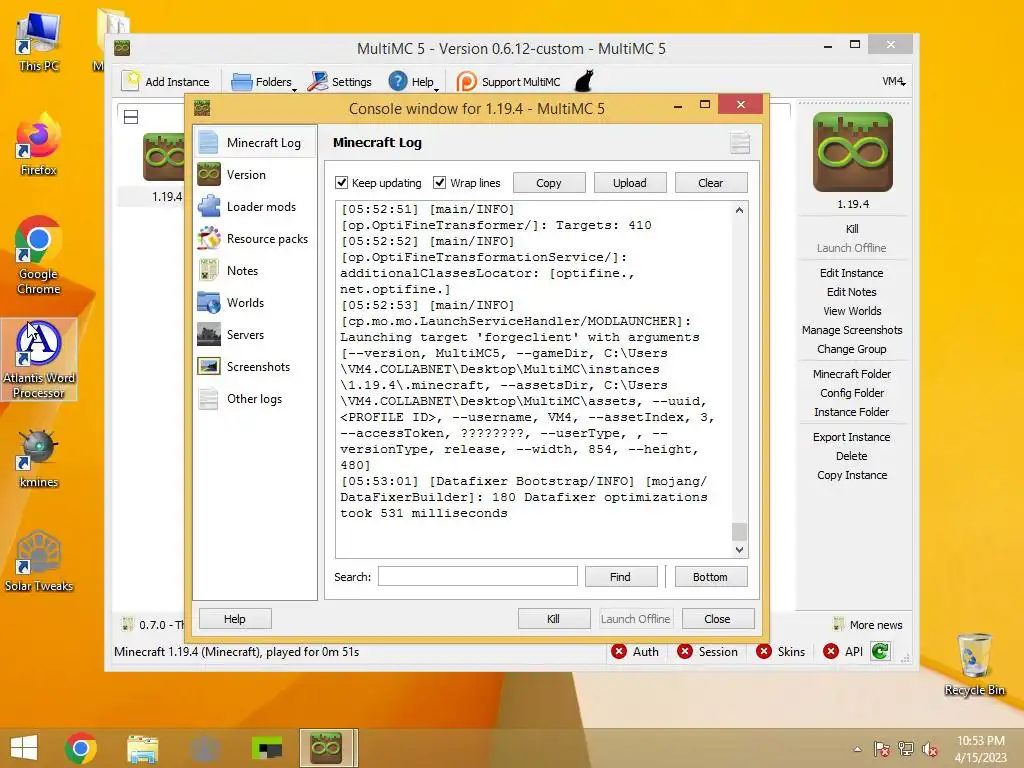The image size is (1024, 768).
Task: Open the Screenshots page
Action: click(x=255, y=366)
